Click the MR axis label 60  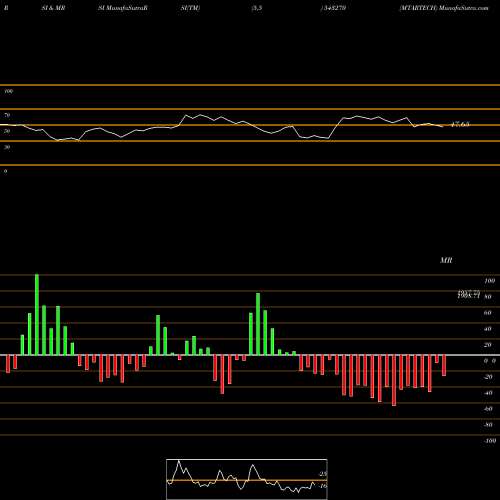click(487, 313)
